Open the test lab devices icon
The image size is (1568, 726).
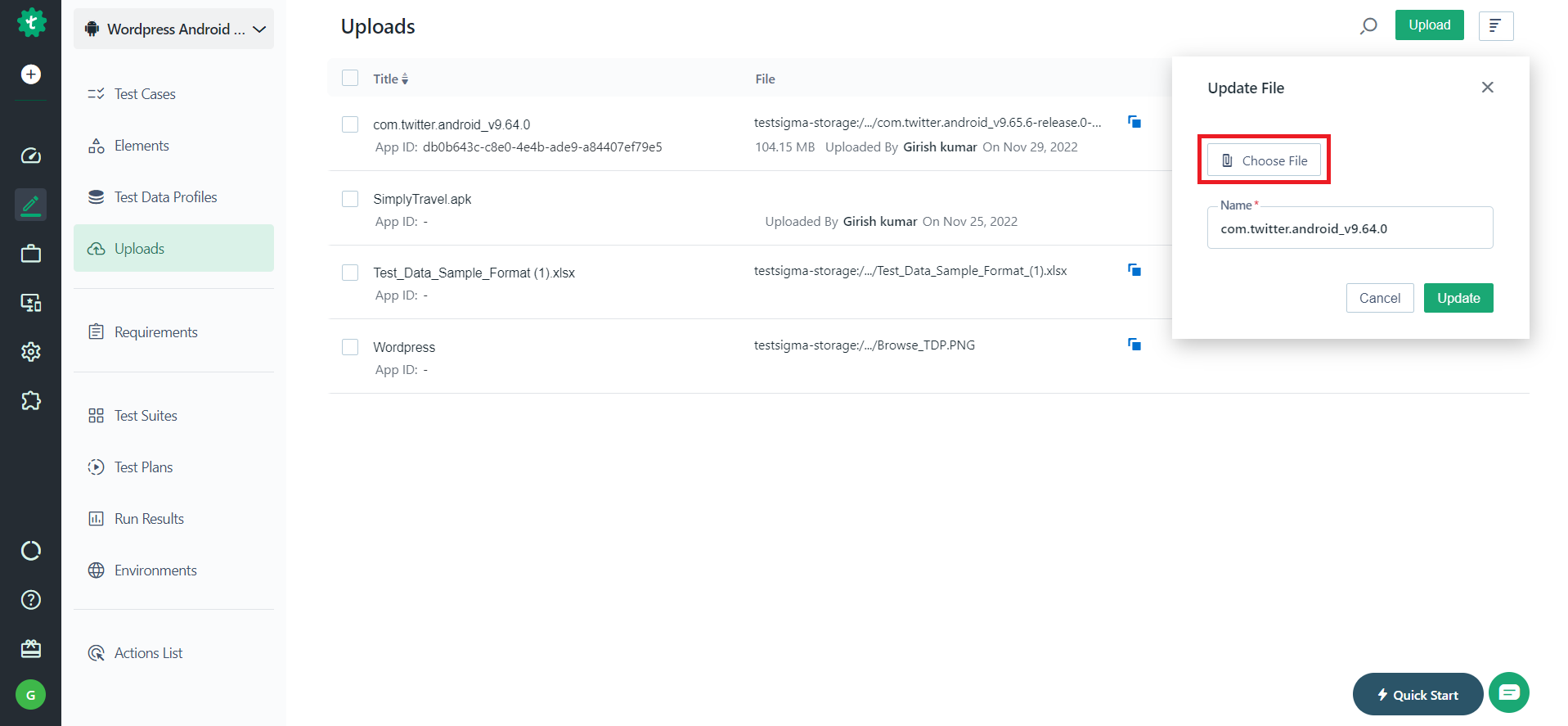pyautogui.click(x=31, y=303)
